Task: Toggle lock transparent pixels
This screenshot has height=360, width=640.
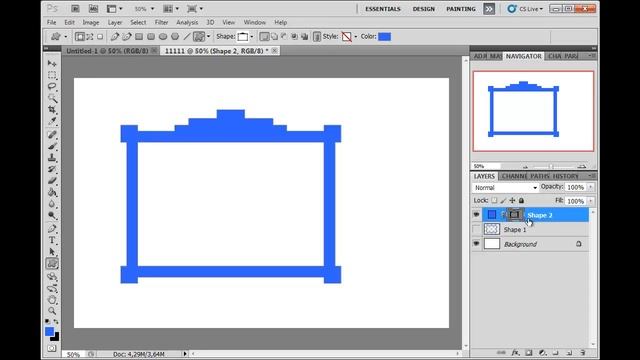Action: coord(494,200)
